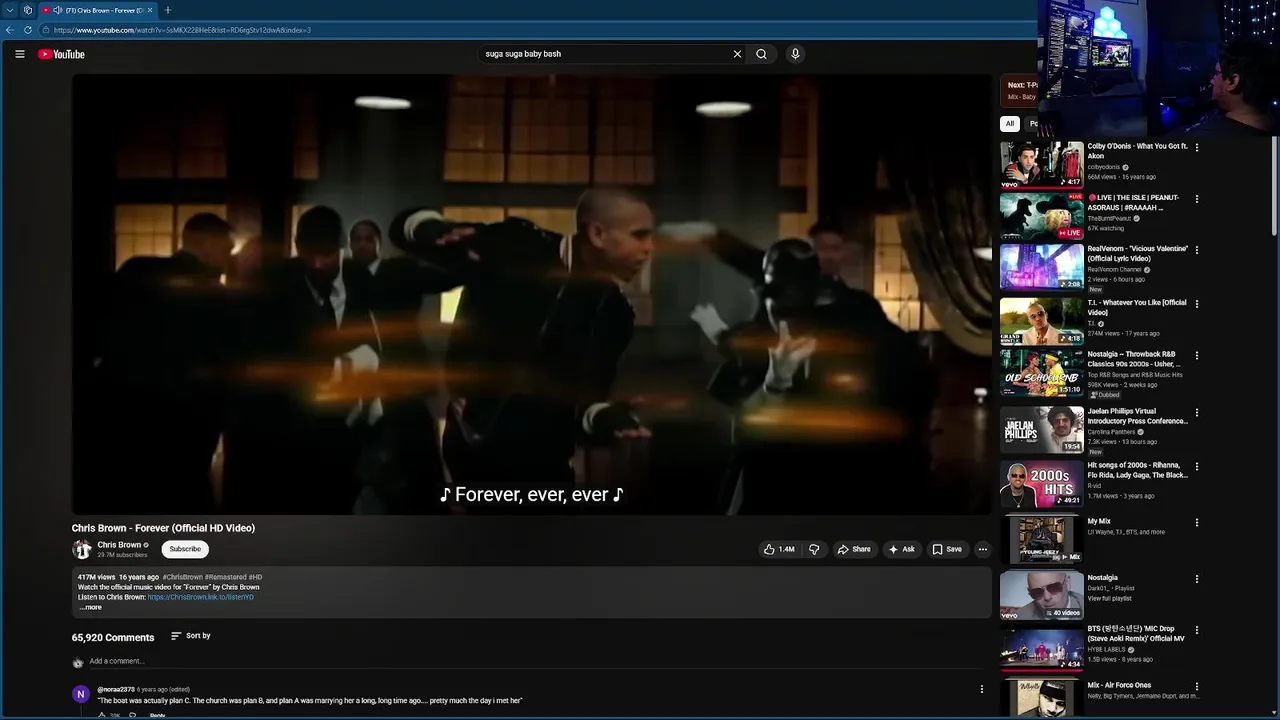Open menu for Mix Air Force Ones

point(1197,687)
